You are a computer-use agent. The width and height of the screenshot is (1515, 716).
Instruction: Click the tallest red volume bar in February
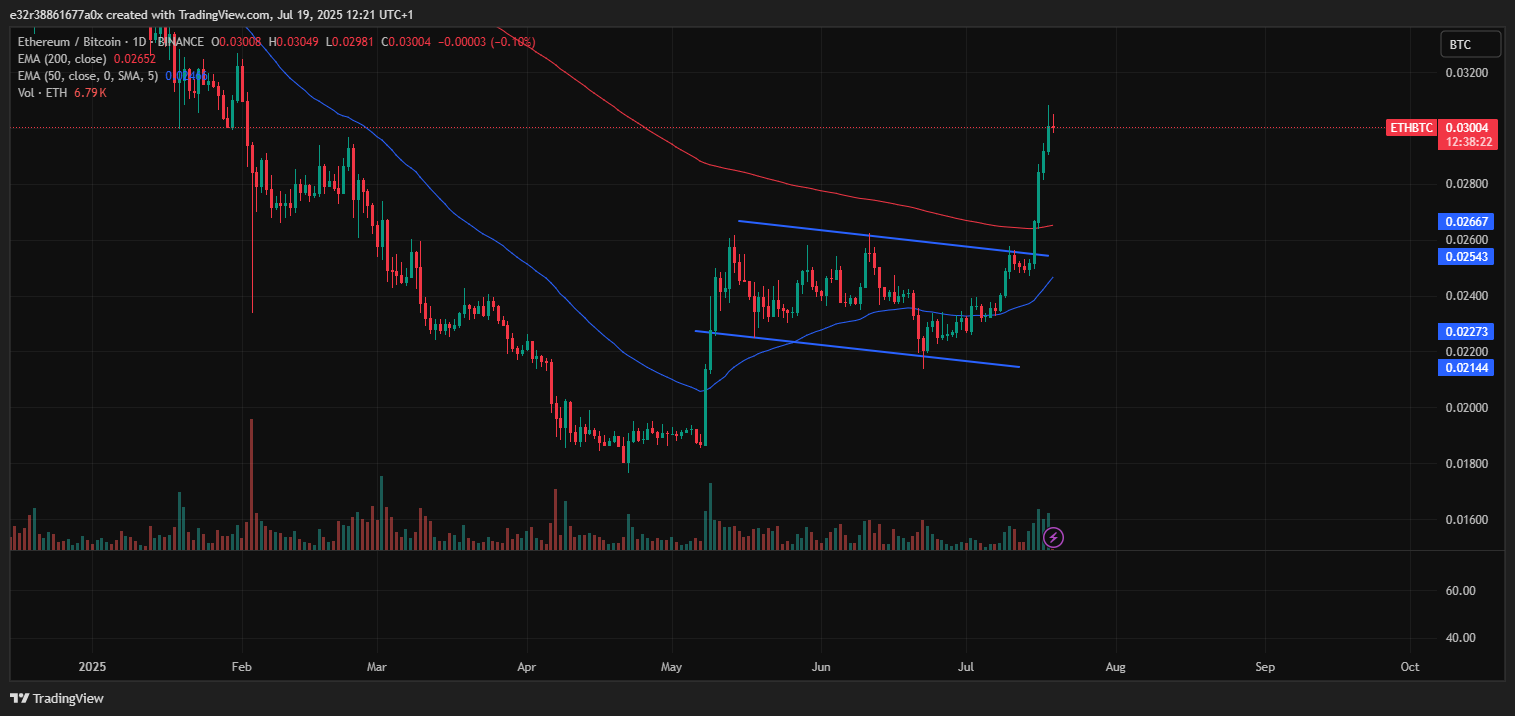pos(251,484)
